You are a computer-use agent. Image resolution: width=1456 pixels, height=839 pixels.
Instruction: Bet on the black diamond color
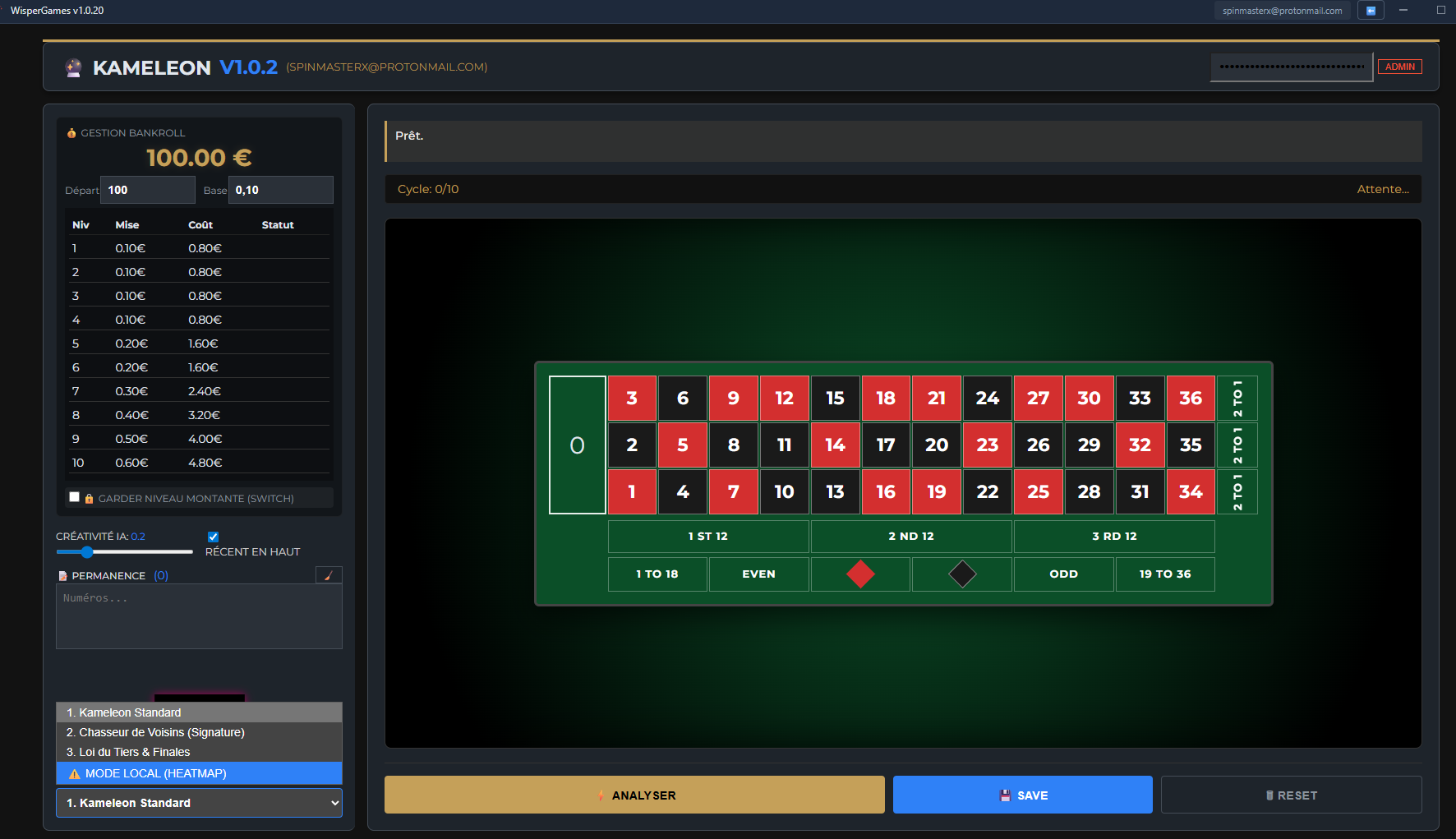pos(961,574)
